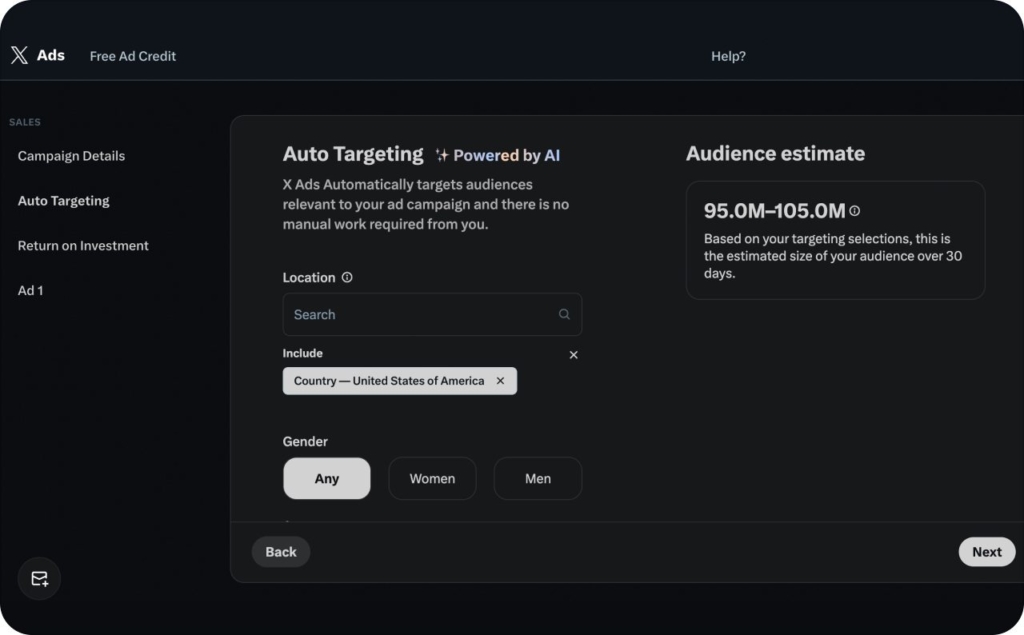The height and width of the screenshot is (635, 1024).
Task: Select Men gender option
Action: [538, 478]
